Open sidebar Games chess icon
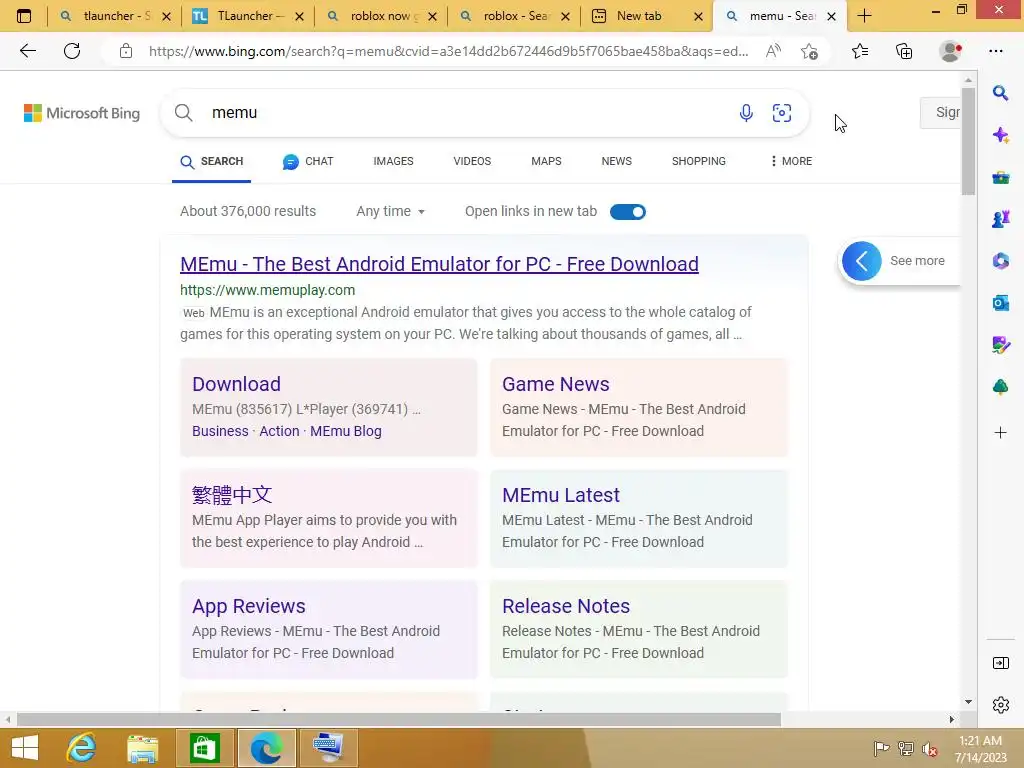1024x768 pixels. pyautogui.click(x=1000, y=219)
